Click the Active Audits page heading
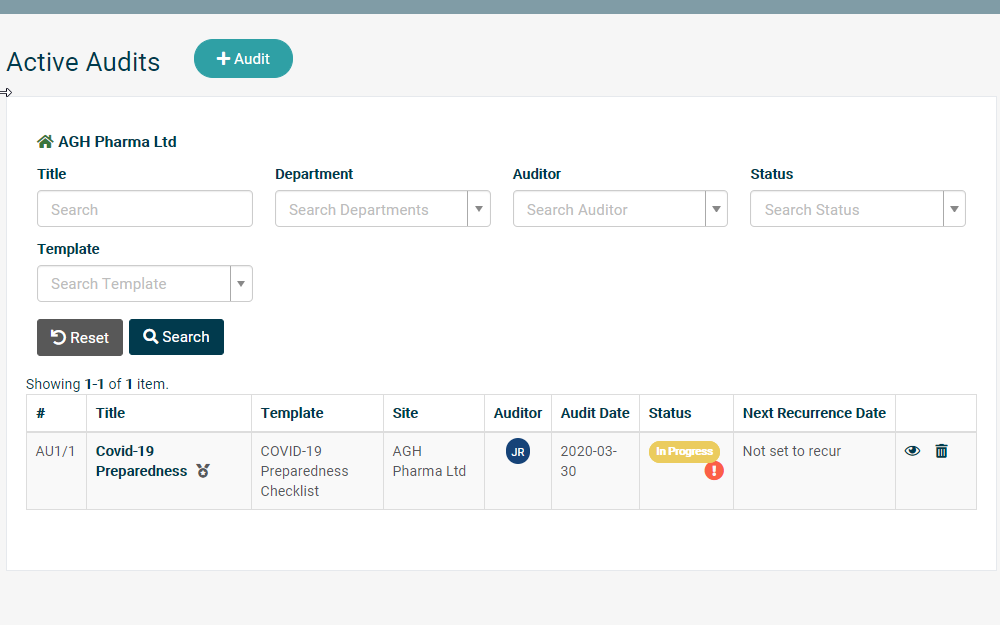The width and height of the screenshot is (1000, 625). coord(84,62)
